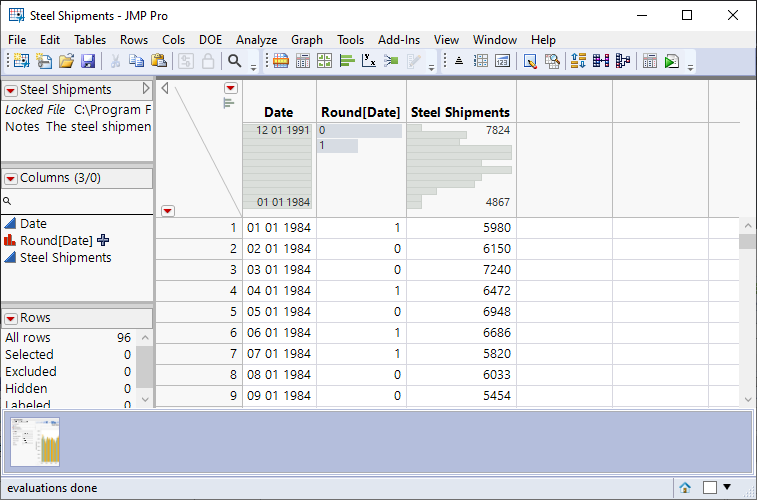Expand the first toolbar overflow arrow after Search
The image size is (757, 500).
pos(253,68)
